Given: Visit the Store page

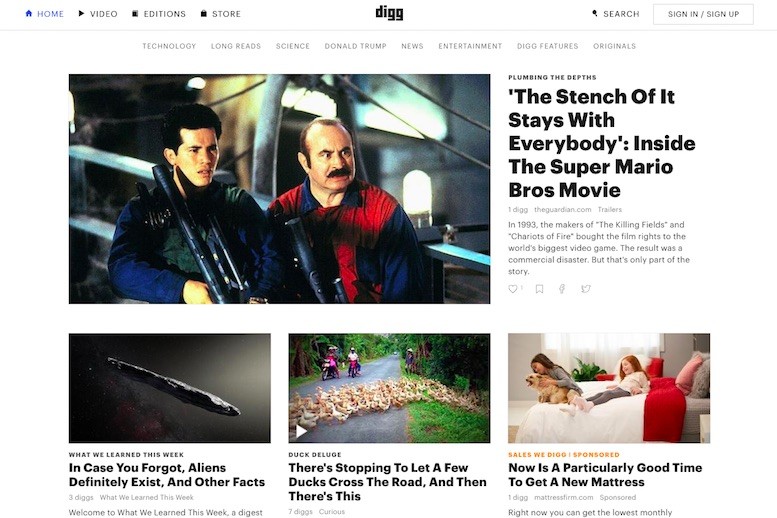Looking at the screenshot, I should point(221,14).
